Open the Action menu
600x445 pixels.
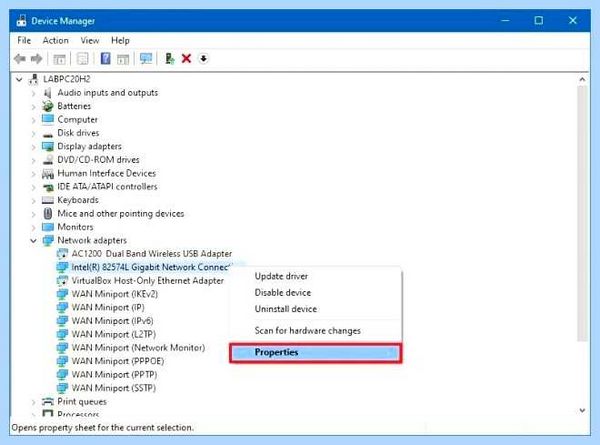click(x=55, y=40)
